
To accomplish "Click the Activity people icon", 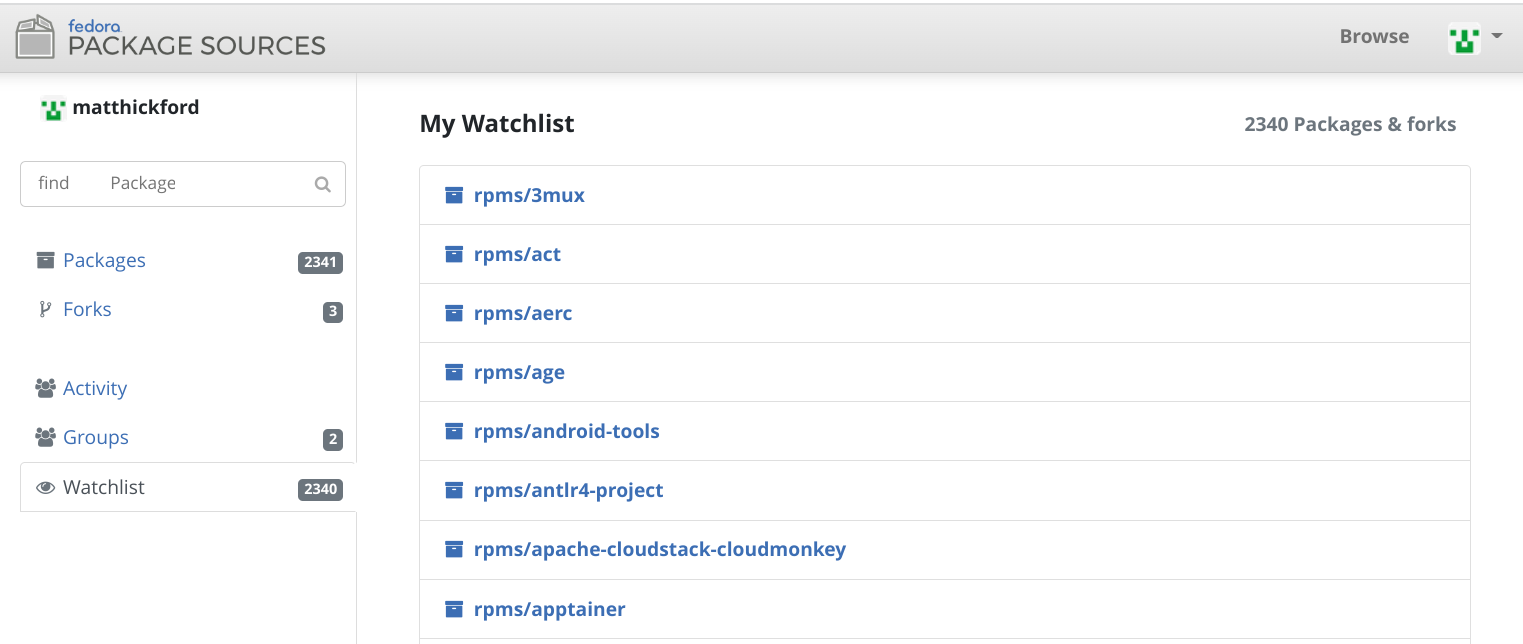I will (x=45, y=388).
